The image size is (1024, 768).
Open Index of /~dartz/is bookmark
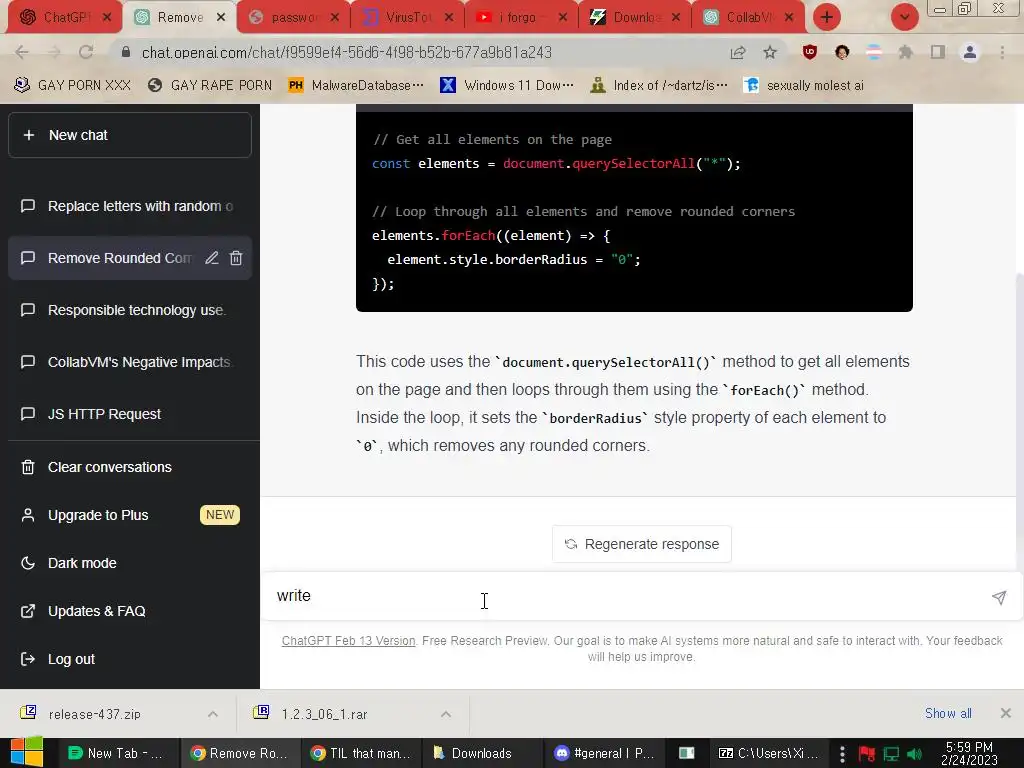[658, 86]
